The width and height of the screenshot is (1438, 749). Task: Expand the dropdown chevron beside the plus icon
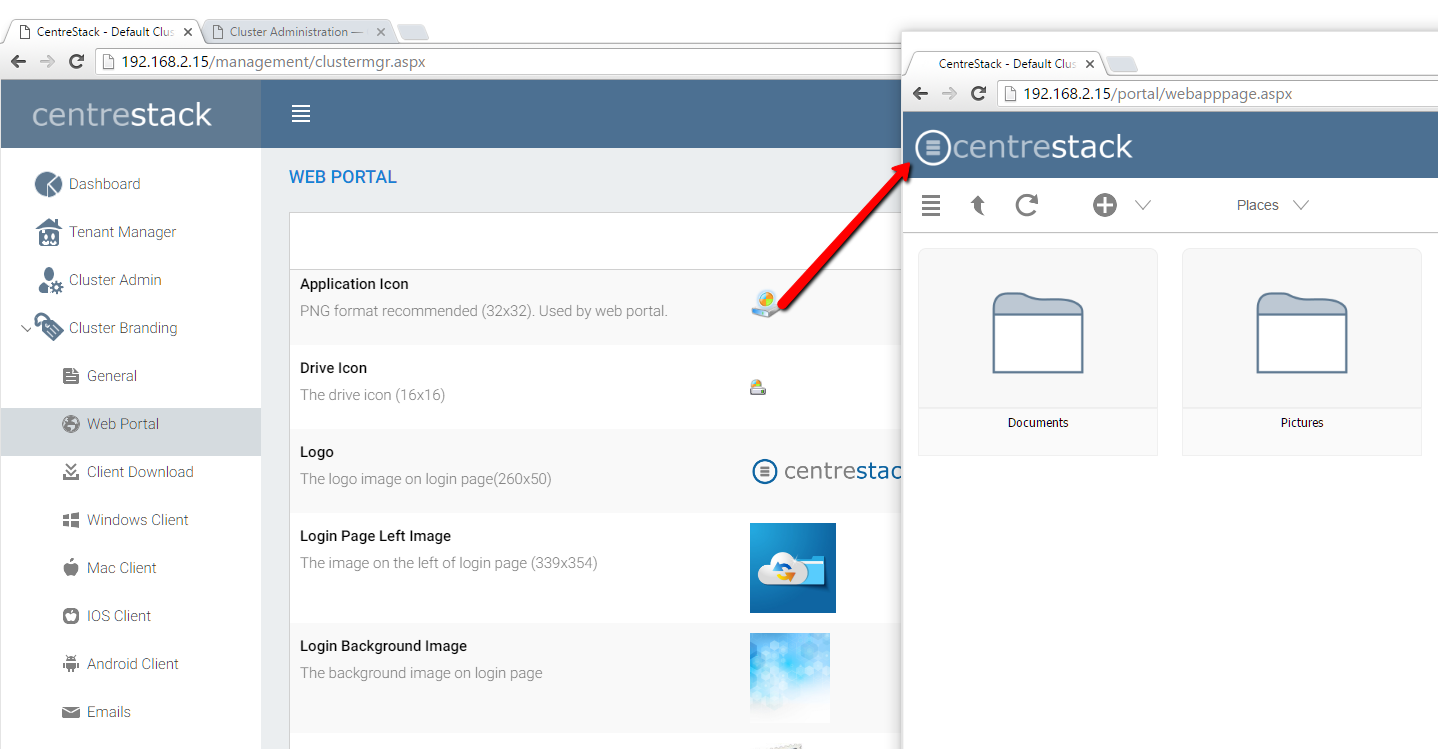click(x=1143, y=205)
